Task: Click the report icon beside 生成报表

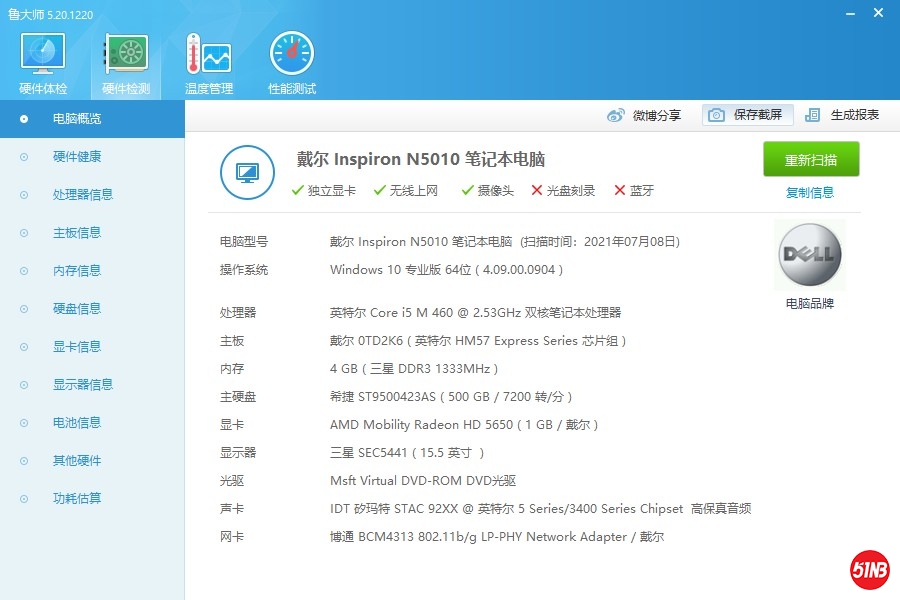Action: click(x=812, y=115)
